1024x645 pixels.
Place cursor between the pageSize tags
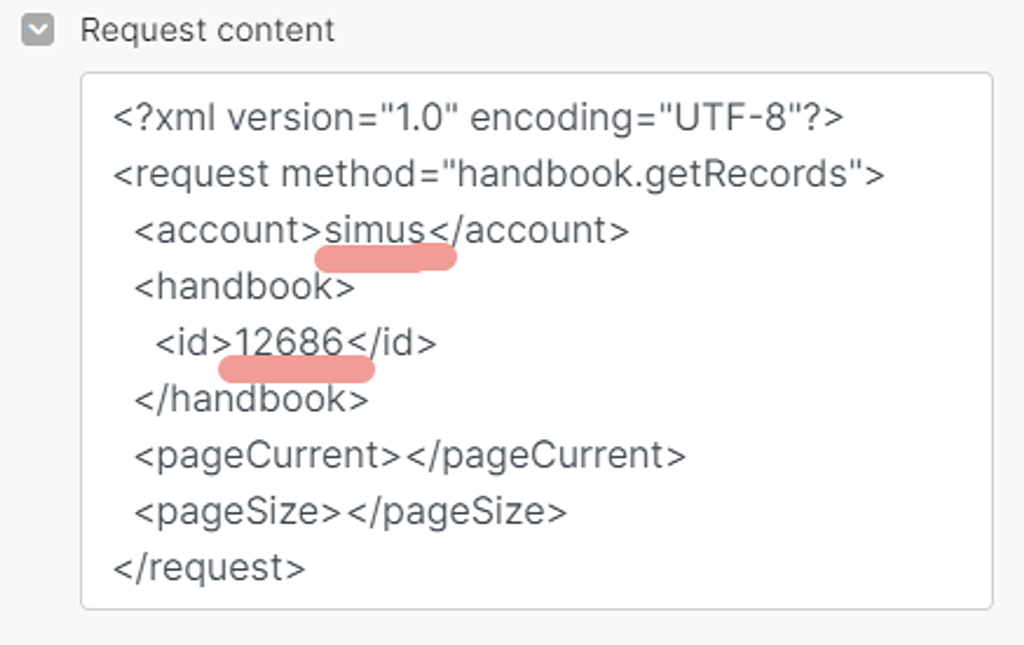[344, 512]
